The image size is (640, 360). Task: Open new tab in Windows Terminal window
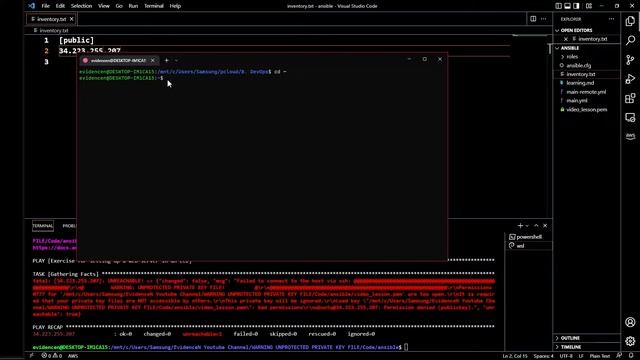coord(167,60)
